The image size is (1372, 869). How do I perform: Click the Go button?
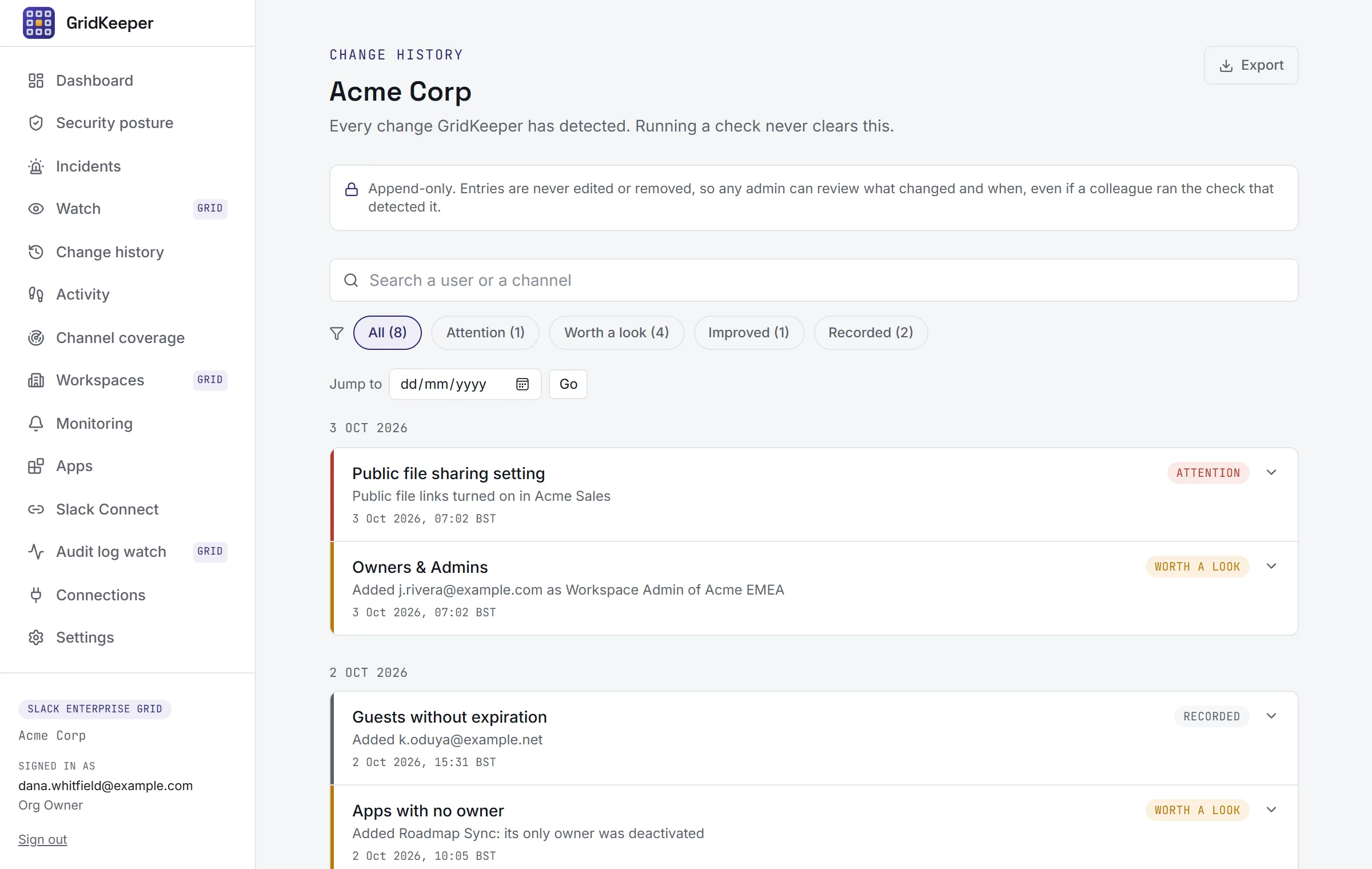(x=568, y=384)
